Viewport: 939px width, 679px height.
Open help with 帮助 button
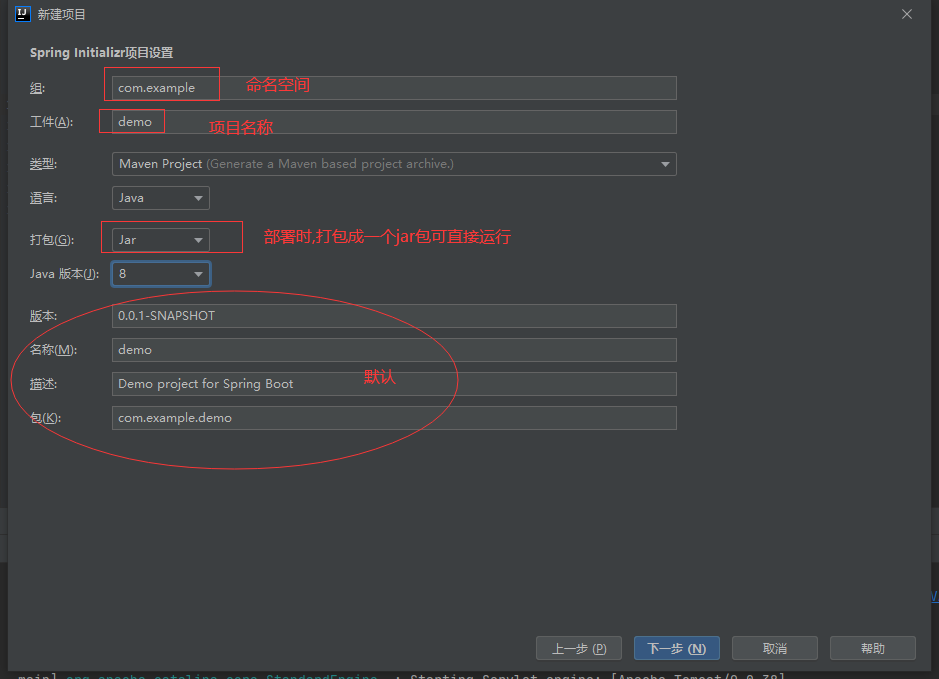pyautogui.click(x=873, y=648)
